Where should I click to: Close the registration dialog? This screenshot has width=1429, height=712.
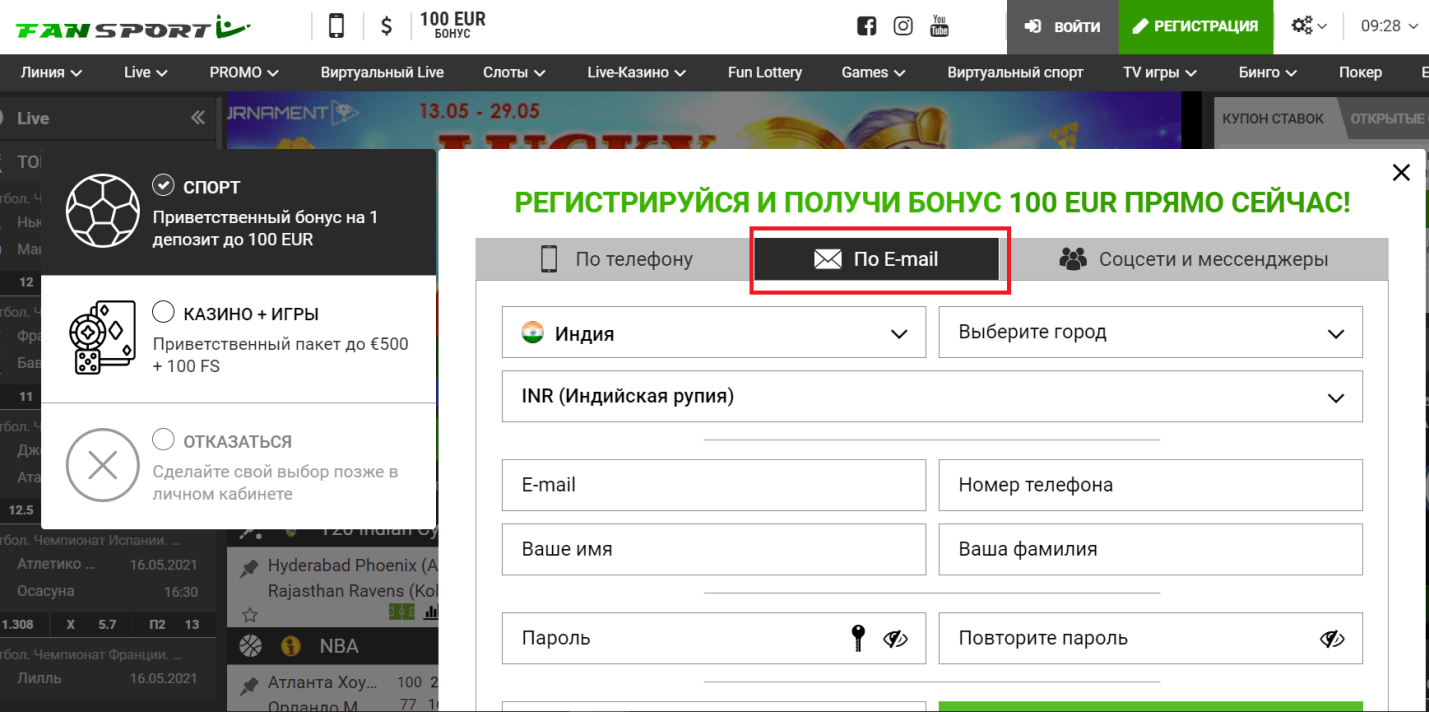1401,173
